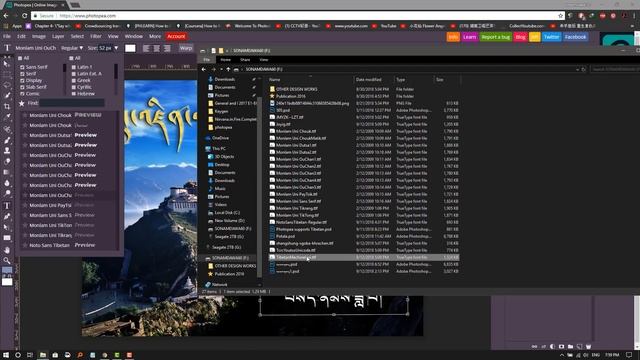Select the Zoom magnifier tool
The height and width of the screenshot is (360, 640).
coord(7,260)
